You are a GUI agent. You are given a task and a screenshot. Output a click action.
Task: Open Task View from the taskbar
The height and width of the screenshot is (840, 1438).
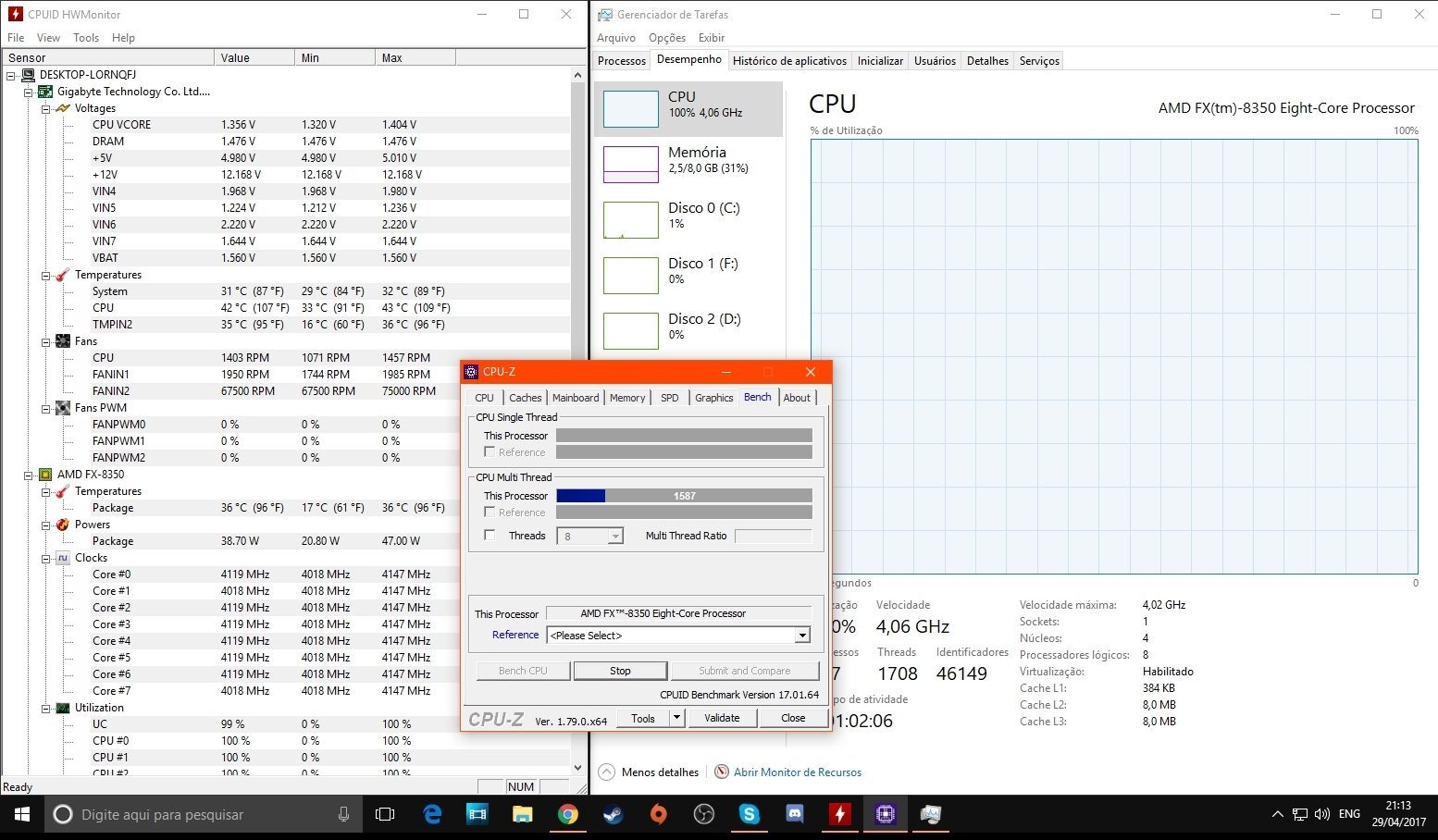tap(385, 815)
